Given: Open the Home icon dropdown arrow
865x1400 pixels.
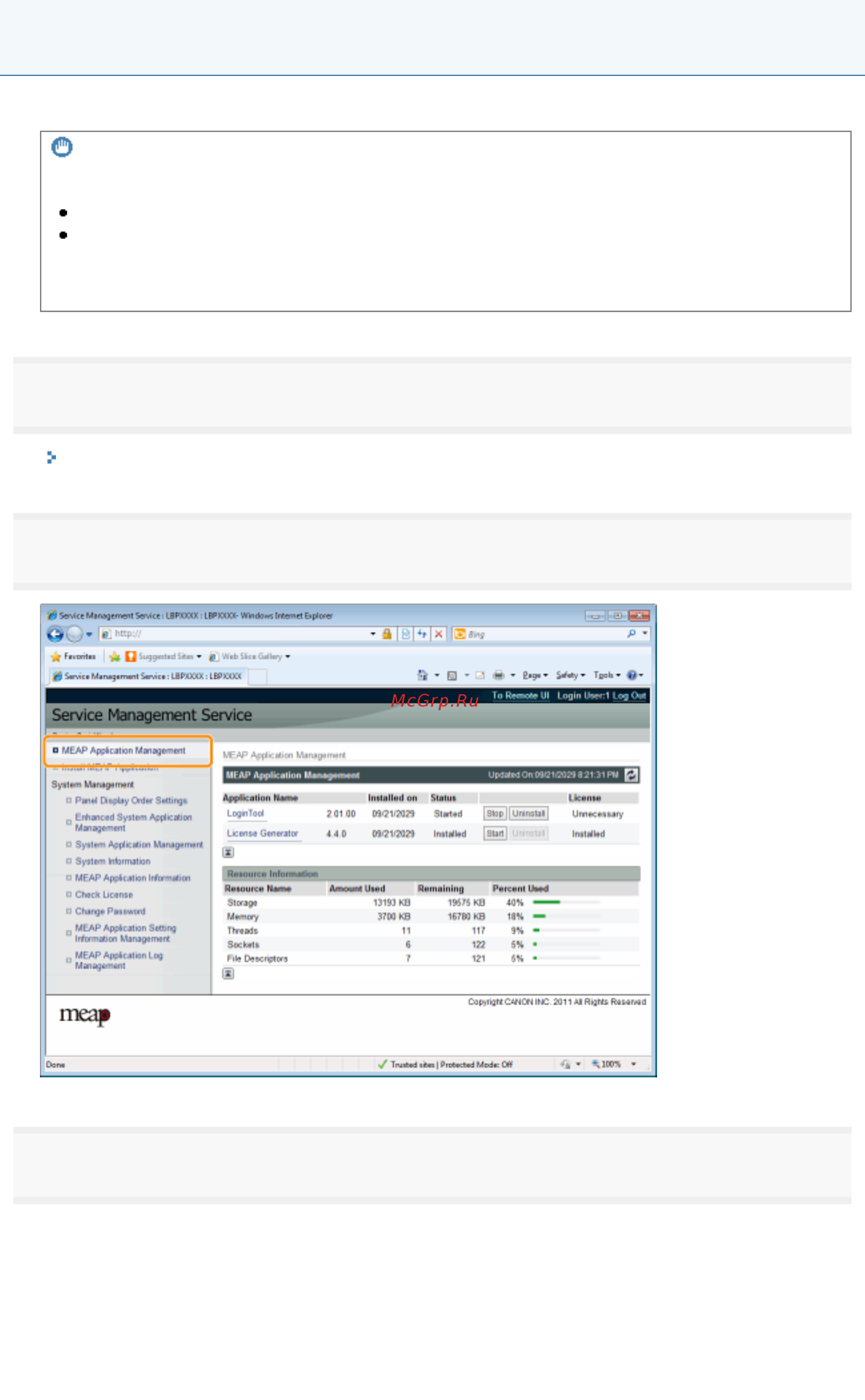Looking at the screenshot, I should pyautogui.click(x=437, y=676).
